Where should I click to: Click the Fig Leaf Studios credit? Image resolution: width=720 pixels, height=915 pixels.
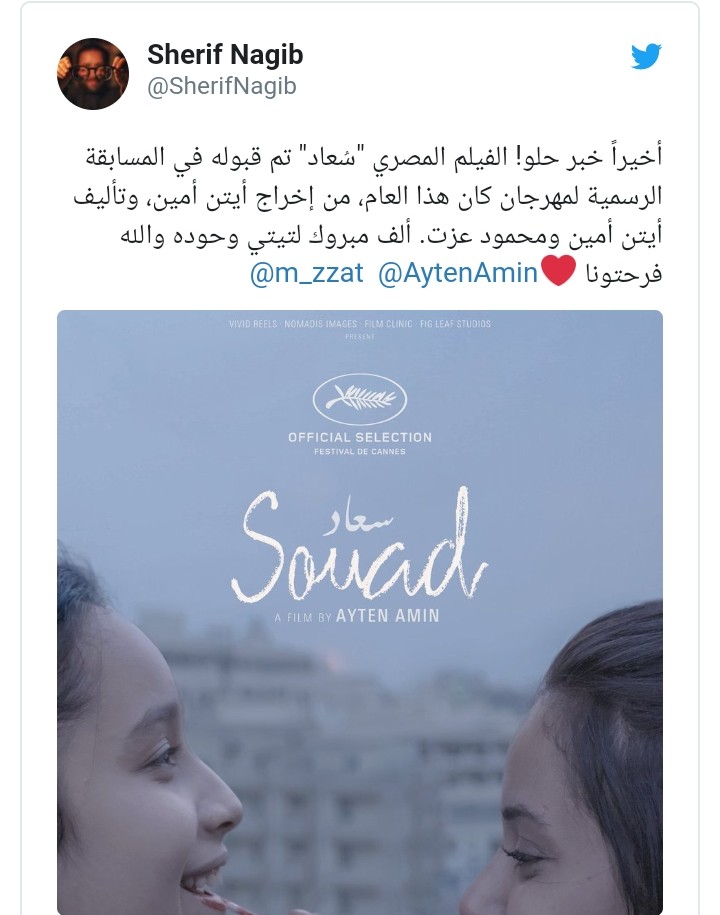point(455,324)
